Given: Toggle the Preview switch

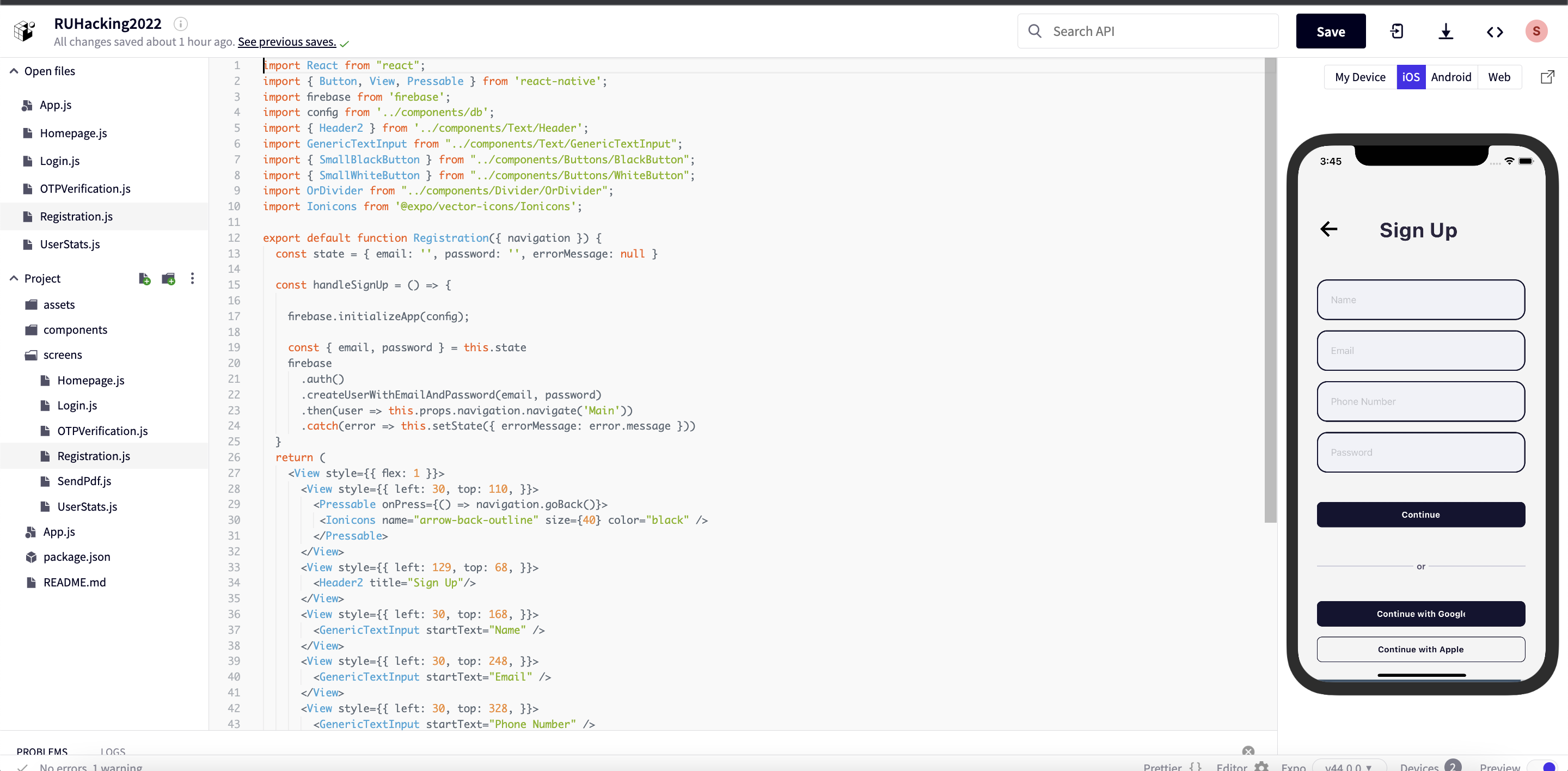Looking at the screenshot, I should (1547, 766).
